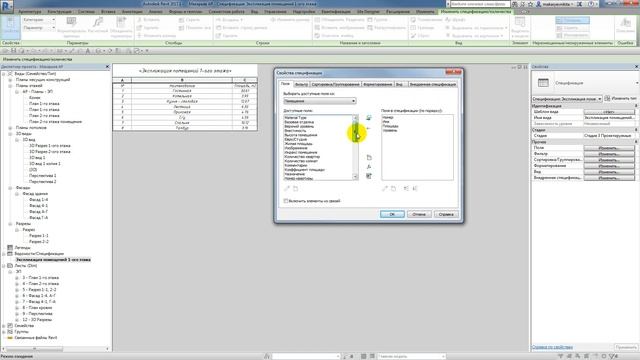Open Помещения available fields dropdown
The width and height of the screenshot is (640, 360).
coord(320,101)
